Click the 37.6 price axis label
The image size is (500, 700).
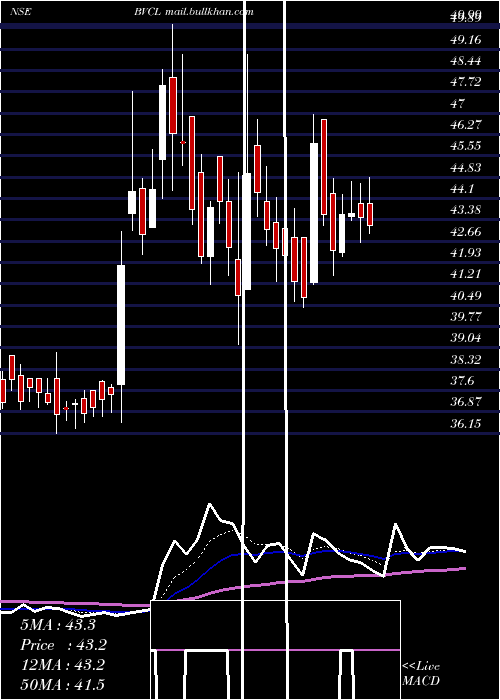coord(462,380)
